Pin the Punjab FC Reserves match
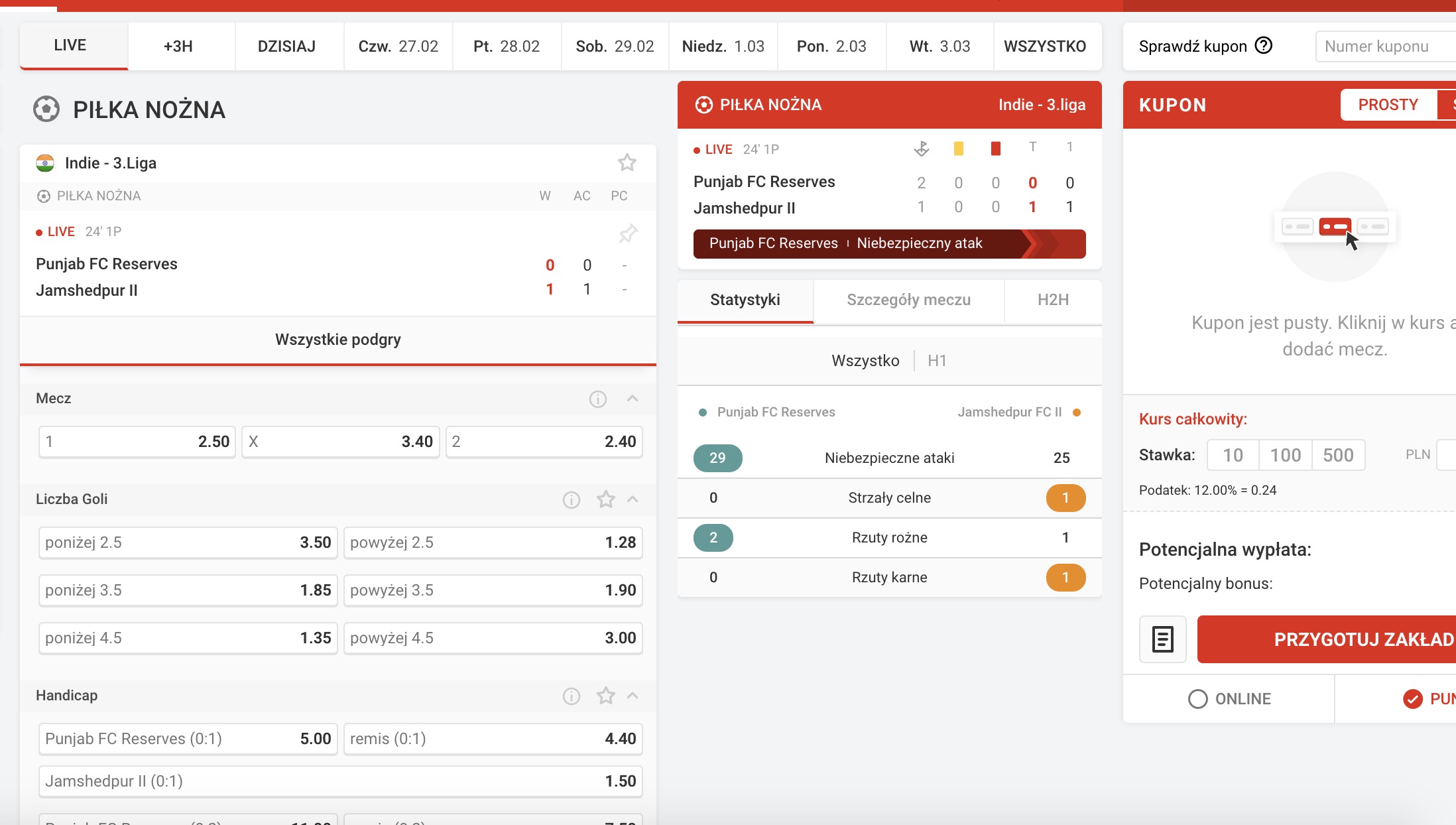 click(x=628, y=233)
